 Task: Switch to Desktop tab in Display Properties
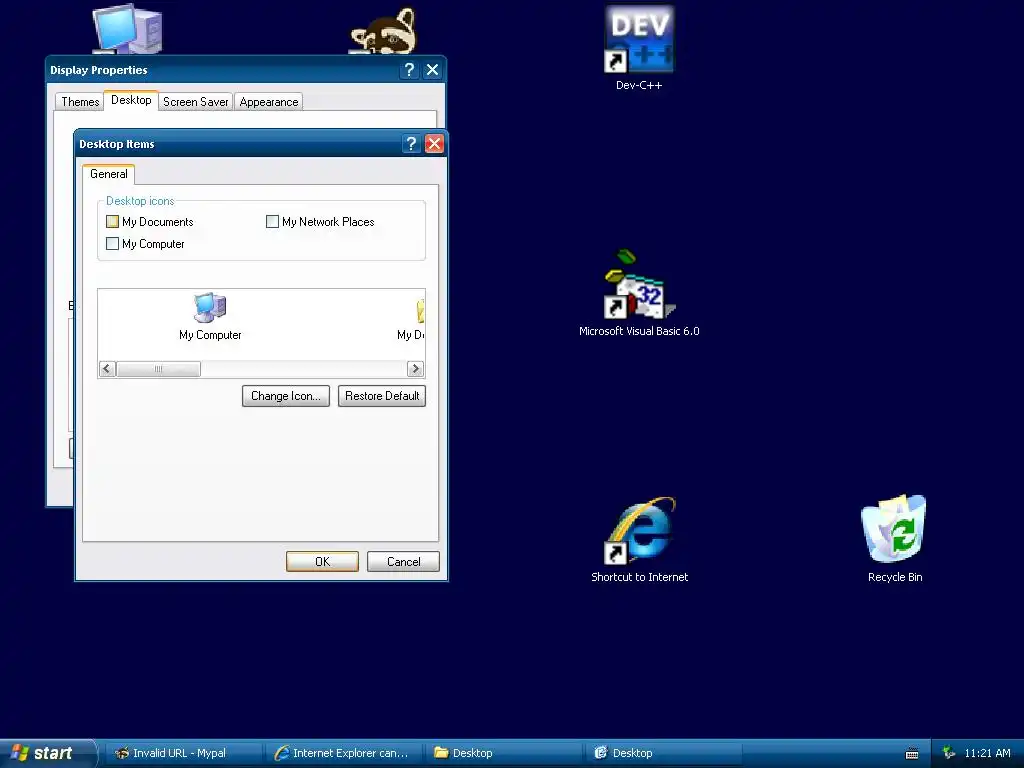(131, 101)
